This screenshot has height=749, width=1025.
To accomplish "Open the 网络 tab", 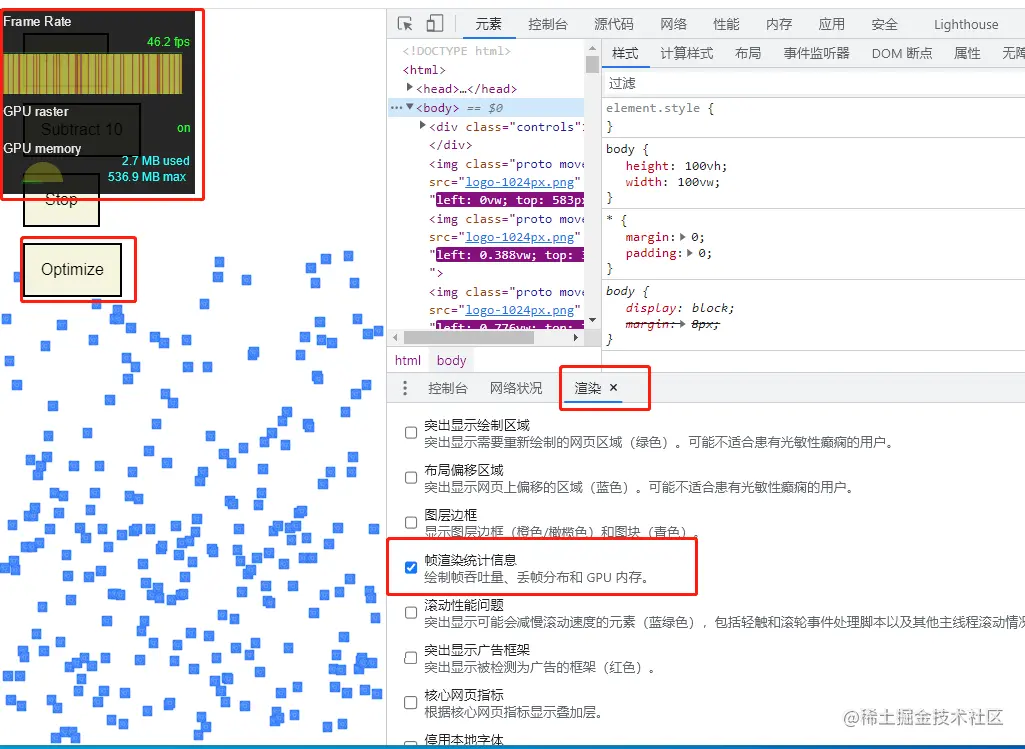I will tap(673, 25).
